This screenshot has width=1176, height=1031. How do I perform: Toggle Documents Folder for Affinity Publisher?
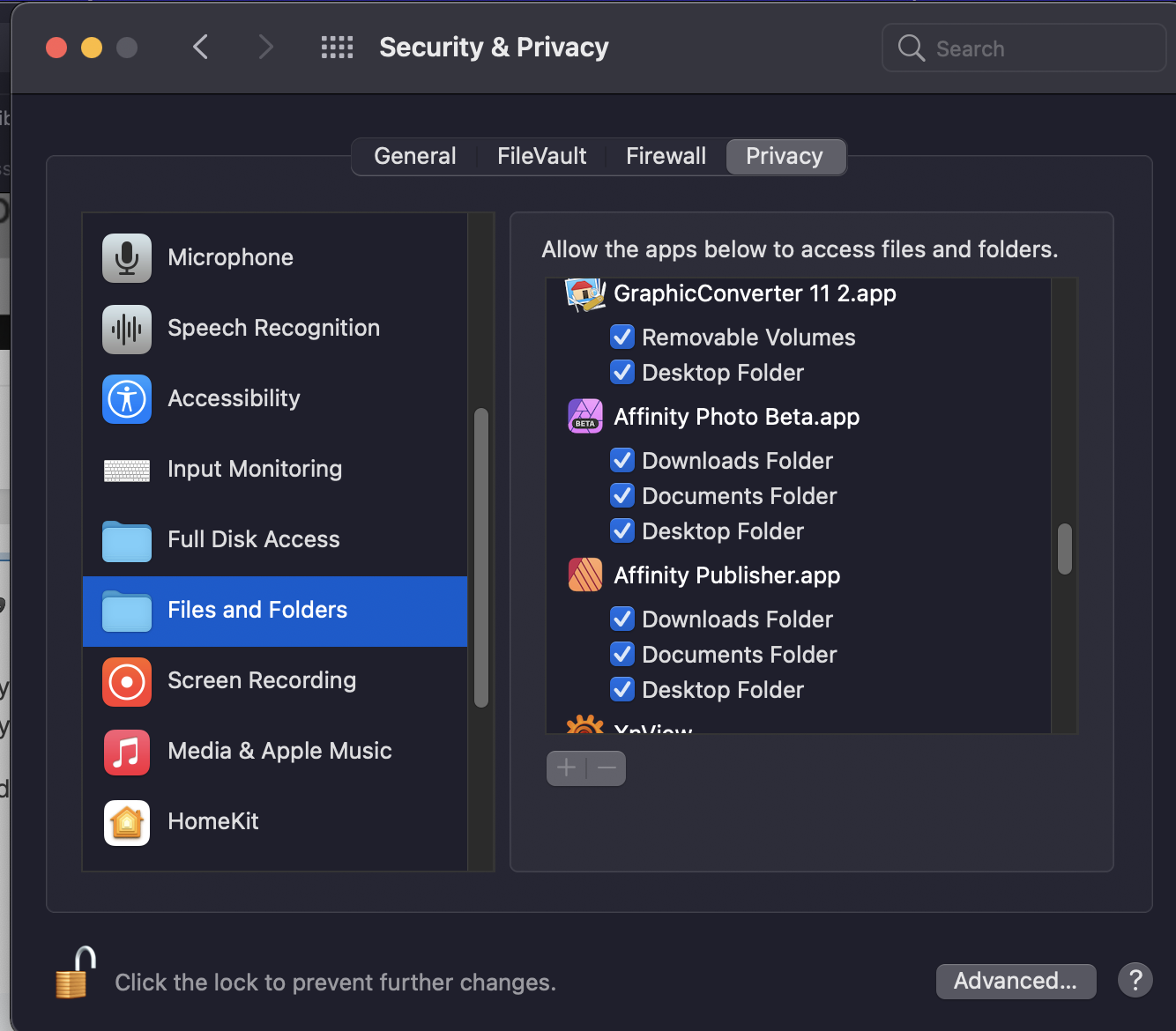pyautogui.click(x=622, y=654)
